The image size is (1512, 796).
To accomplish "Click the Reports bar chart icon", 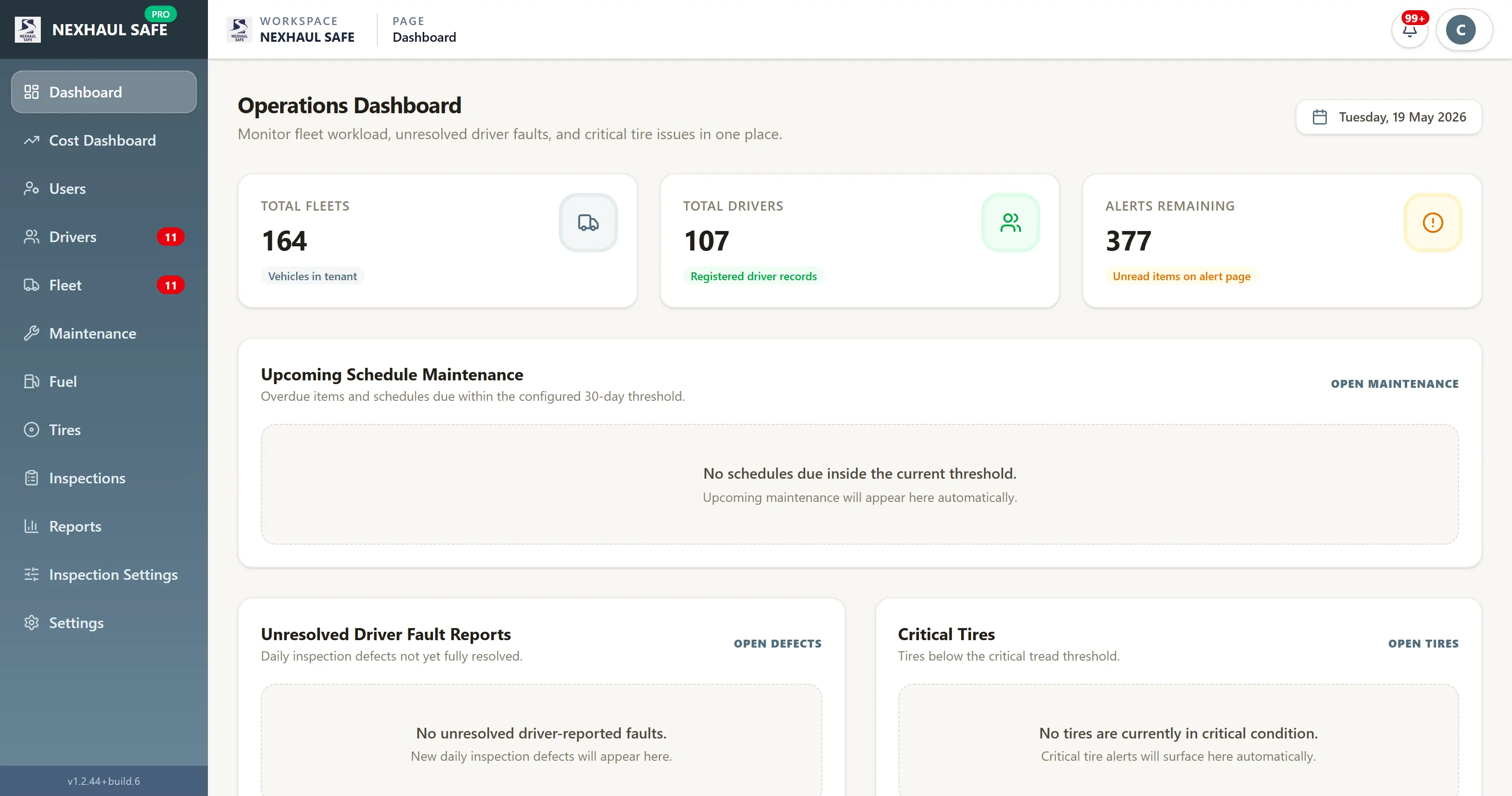I will click(31, 526).
